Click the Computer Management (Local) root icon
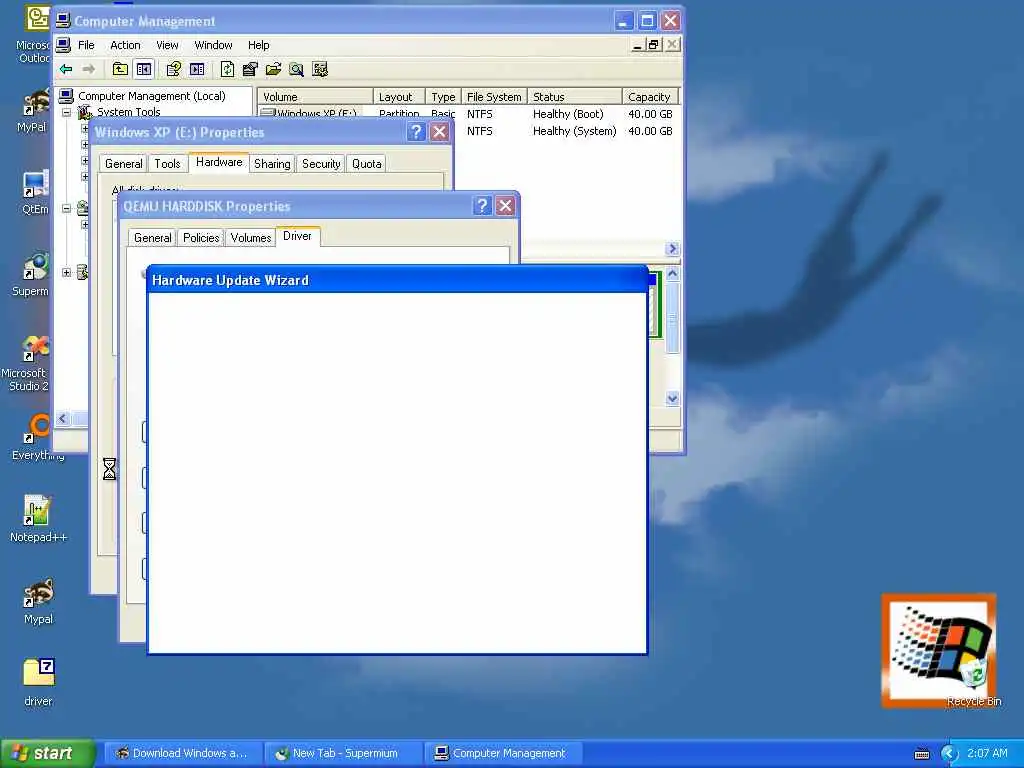Viewport: 1024px width, 768px height. pyautogui.click(x=66, y=96)
